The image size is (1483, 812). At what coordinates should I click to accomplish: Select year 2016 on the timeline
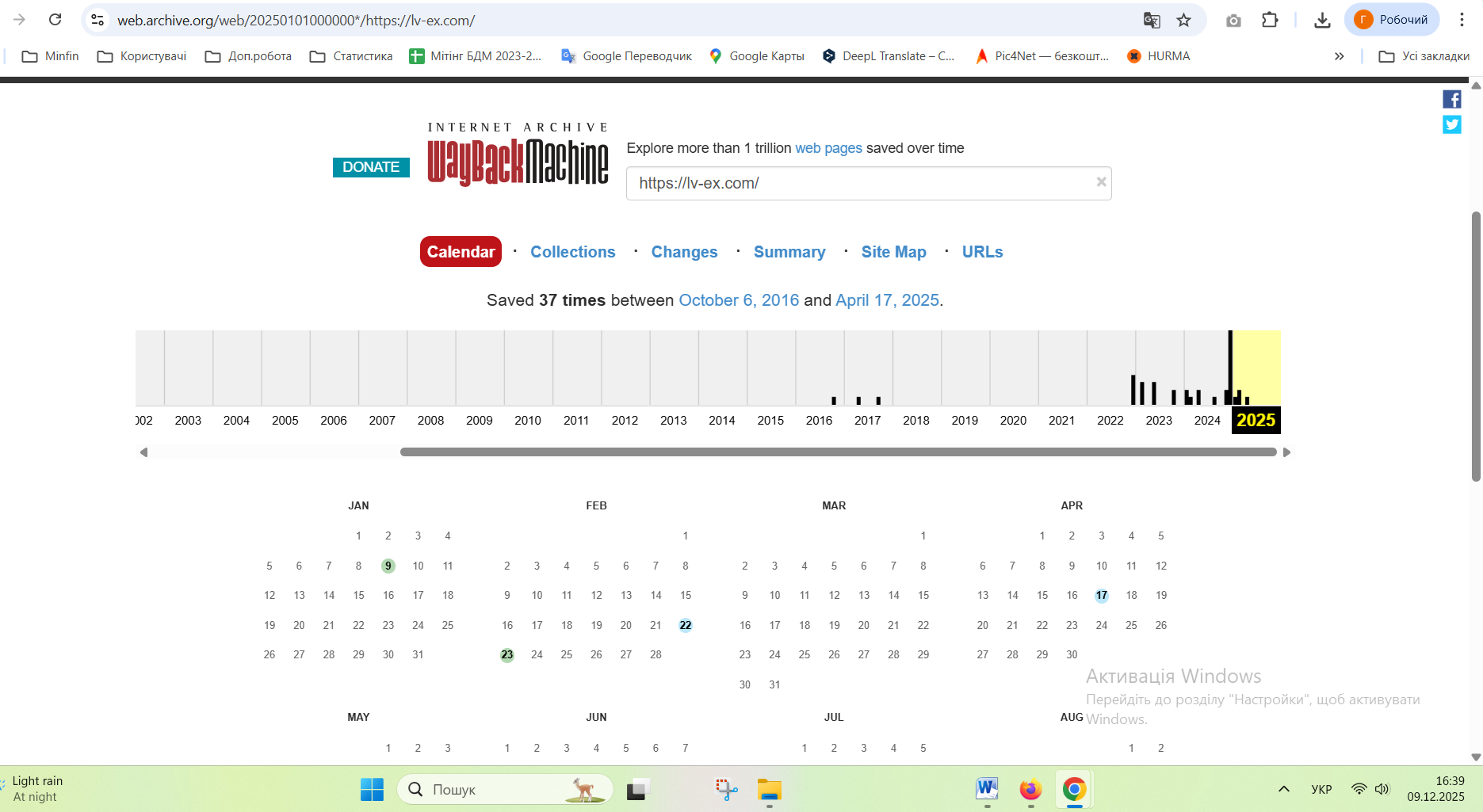tap(819, 421)
